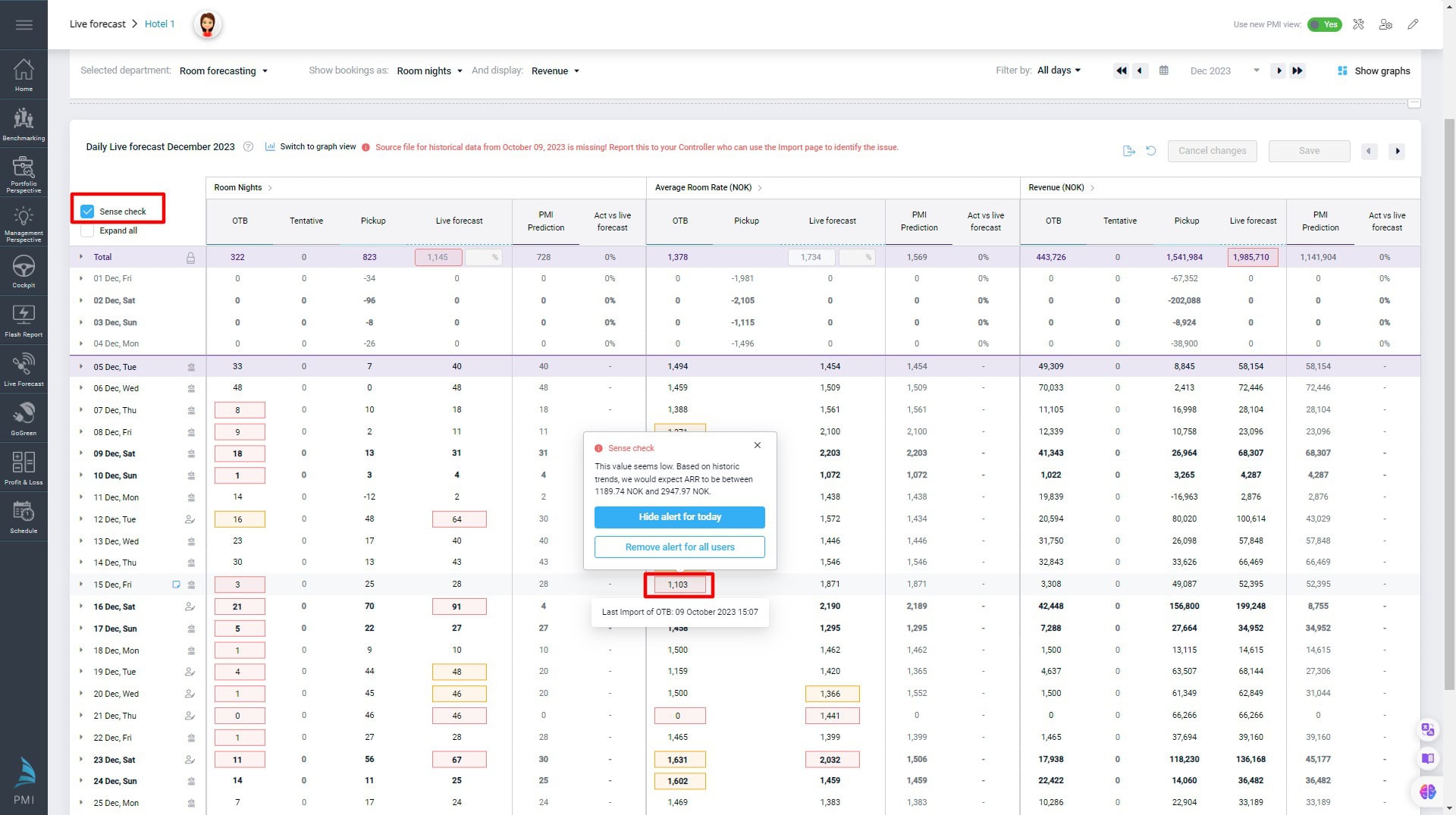Image resolution: width=1456 pixels, height=815 pixels.
Task: Open Hotel 1 breadcrumb link
Action: 159,24
